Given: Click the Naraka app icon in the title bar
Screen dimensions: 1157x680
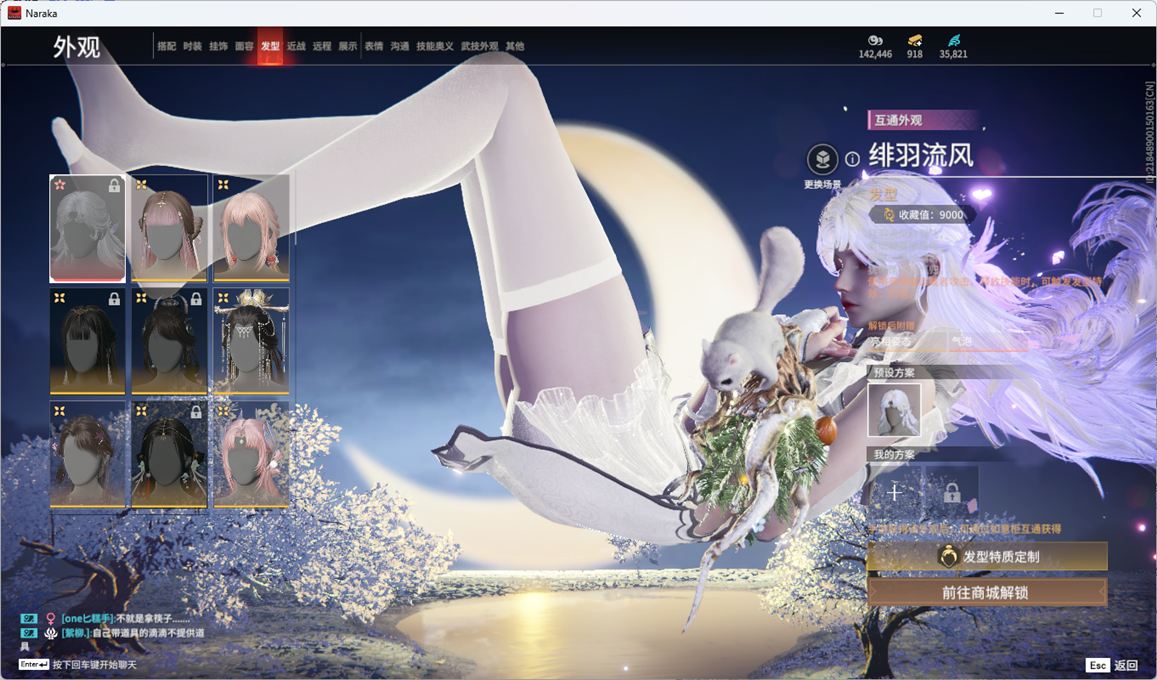Looking at the screenshot, I should [14, 13].
